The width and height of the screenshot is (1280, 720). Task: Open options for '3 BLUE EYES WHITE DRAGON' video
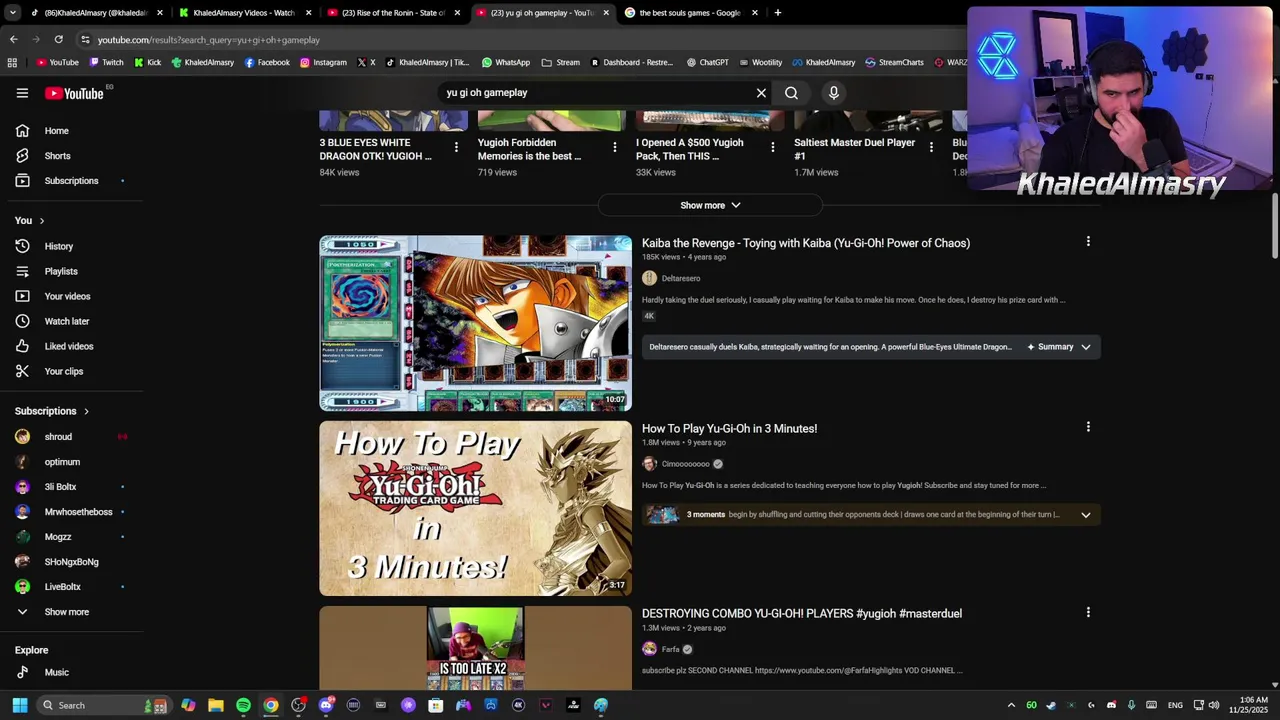point(456,147)
